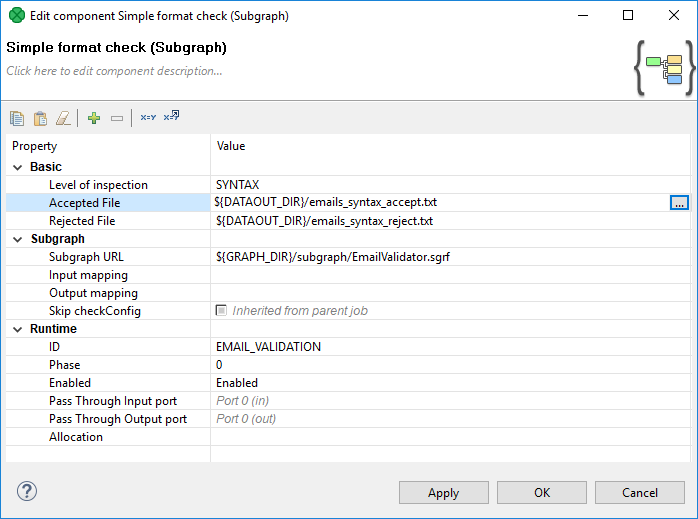
Task: Click the subgraph component icon in header
Action: [x=660, y=69]
